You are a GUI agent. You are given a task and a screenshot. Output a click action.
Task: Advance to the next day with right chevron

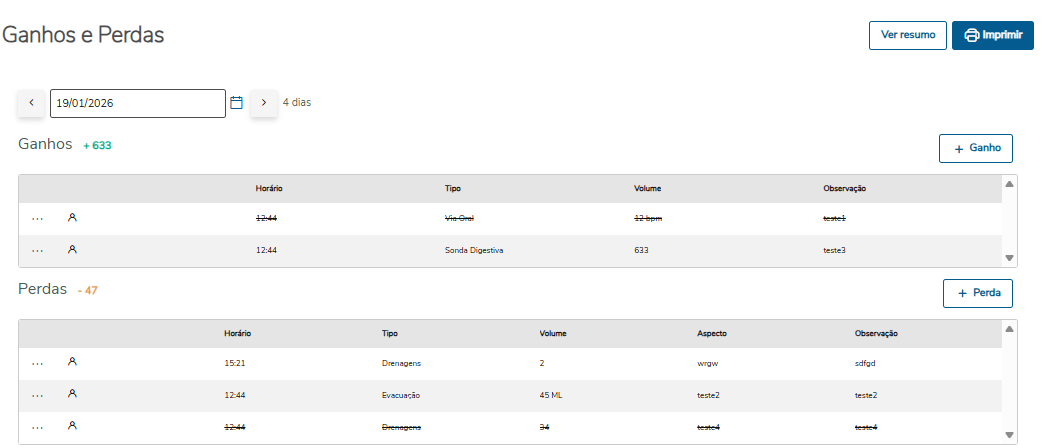pyautogui.click(x=264, y=102)
